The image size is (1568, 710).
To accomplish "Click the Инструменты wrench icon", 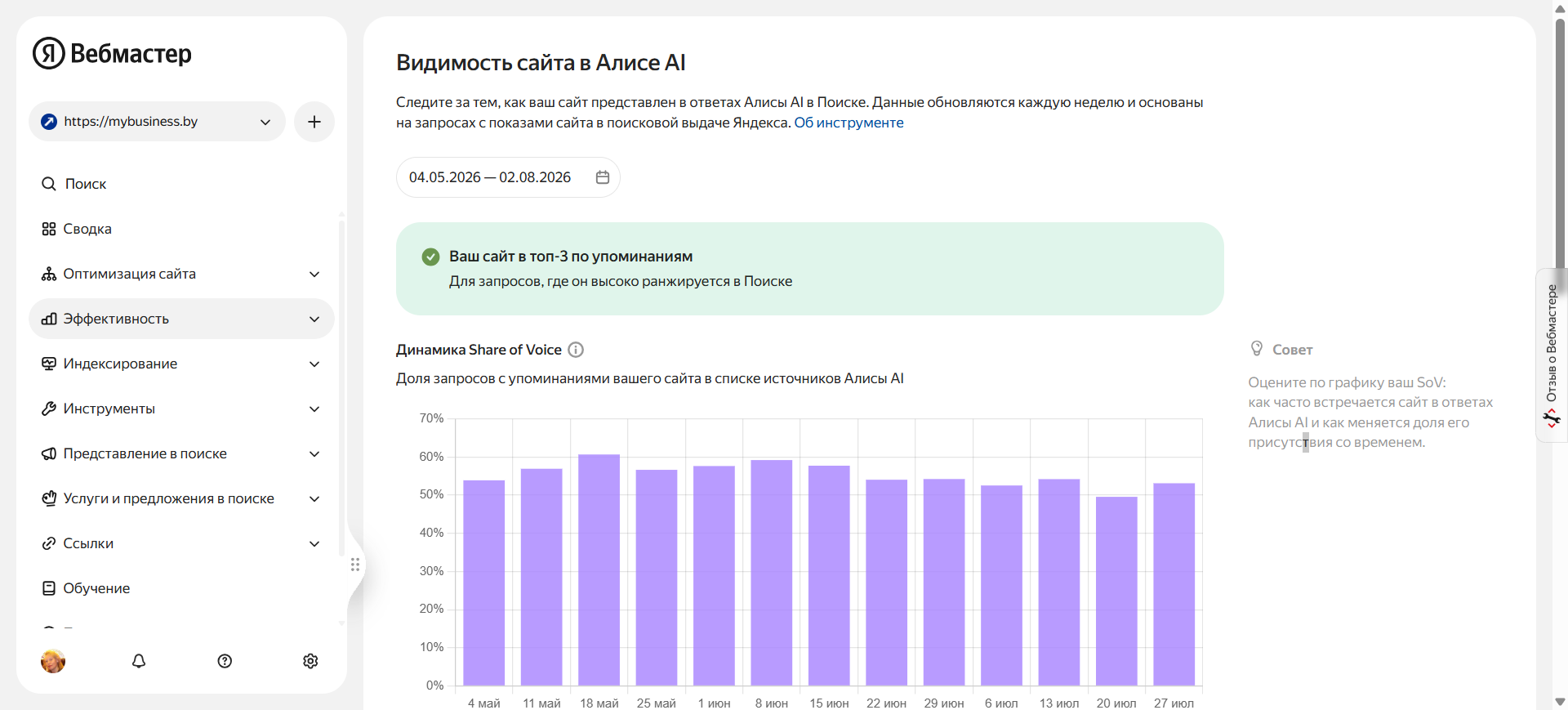I will (x=49, y=409).
